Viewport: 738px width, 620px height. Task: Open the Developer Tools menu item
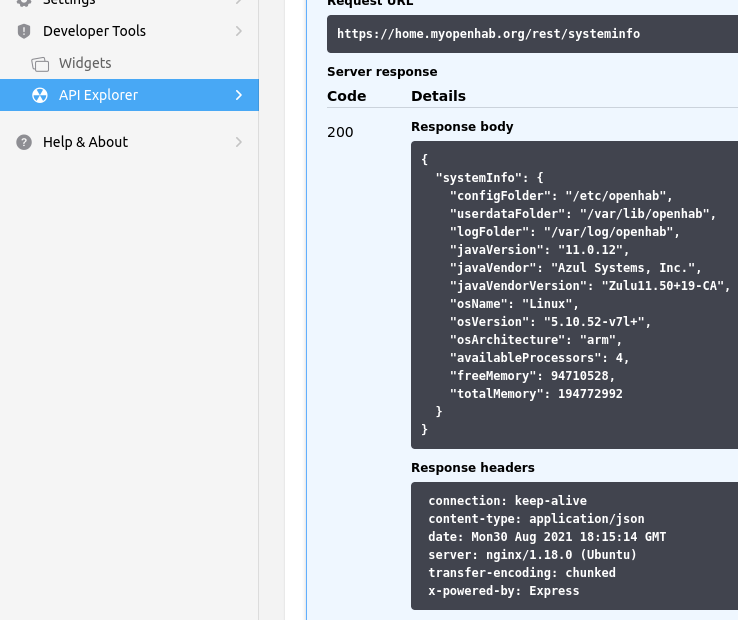click(x=94, y=31)
